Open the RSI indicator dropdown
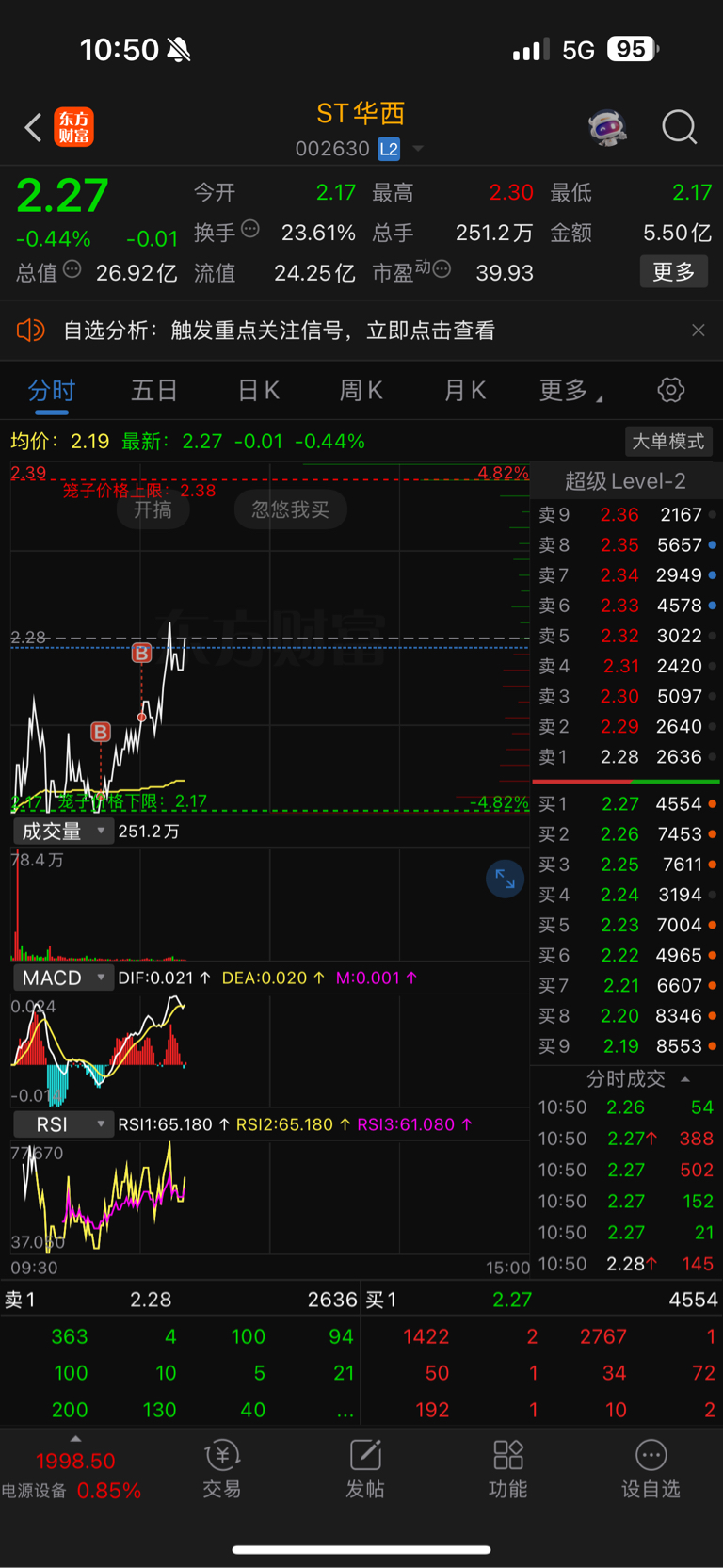This screenshot has width=723, height=1568. (x=64, y=1124)
